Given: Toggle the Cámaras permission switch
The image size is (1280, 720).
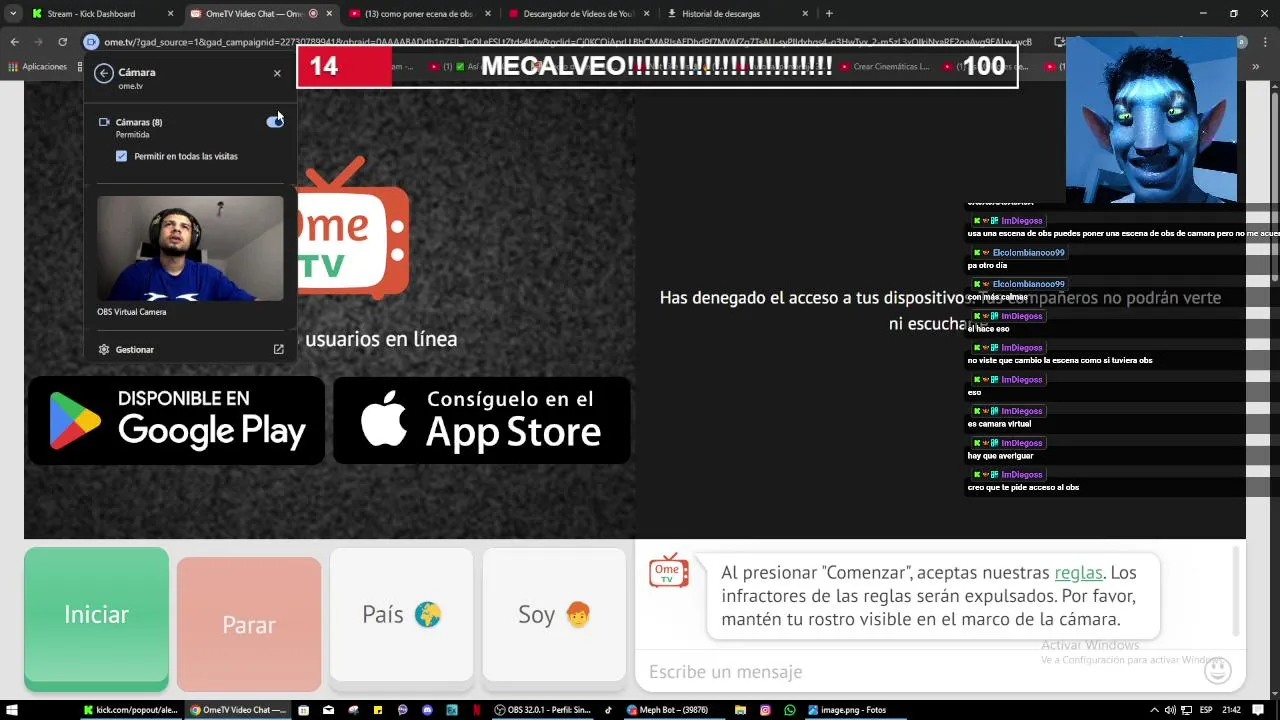Looking at the screenshot, I should [x=275, y=121].
